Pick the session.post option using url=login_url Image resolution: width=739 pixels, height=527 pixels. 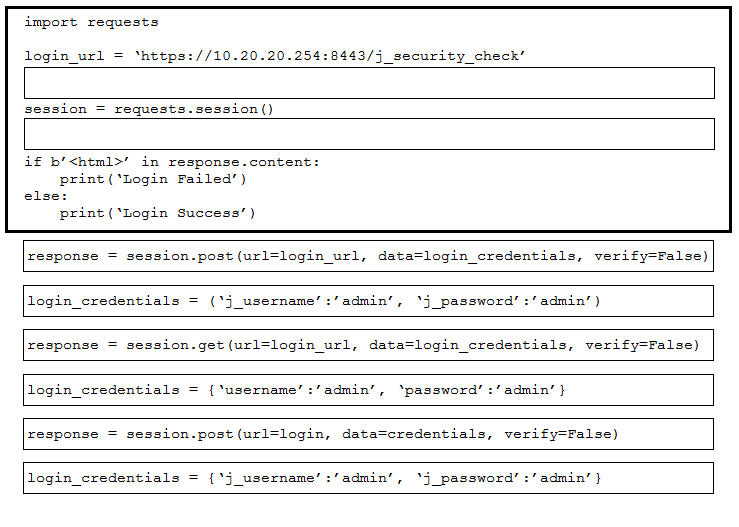point(368,256)
